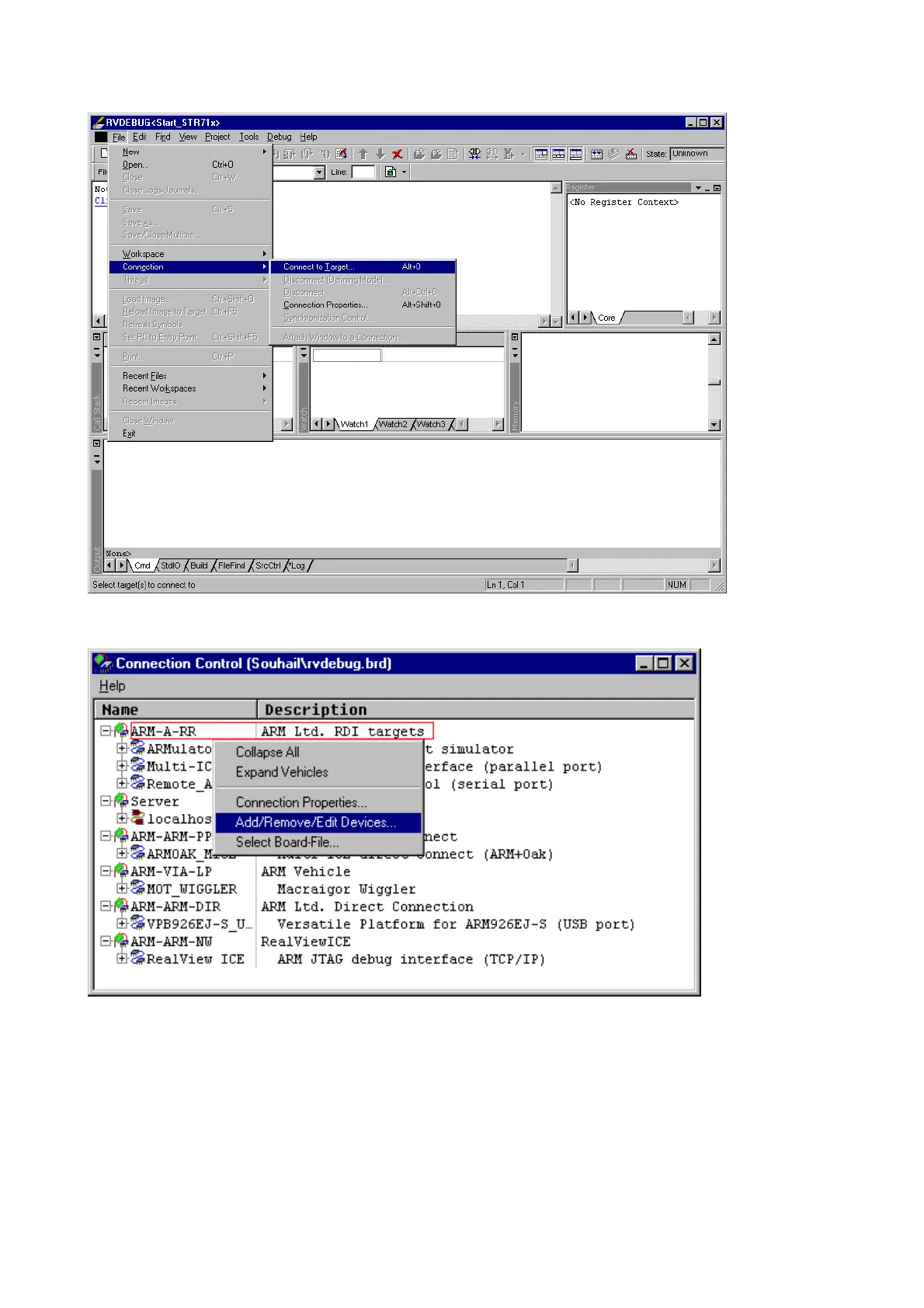The image size is (924, 1308).
Task: Open the Register pane dropdown arrow
Action: click(698, 188)
